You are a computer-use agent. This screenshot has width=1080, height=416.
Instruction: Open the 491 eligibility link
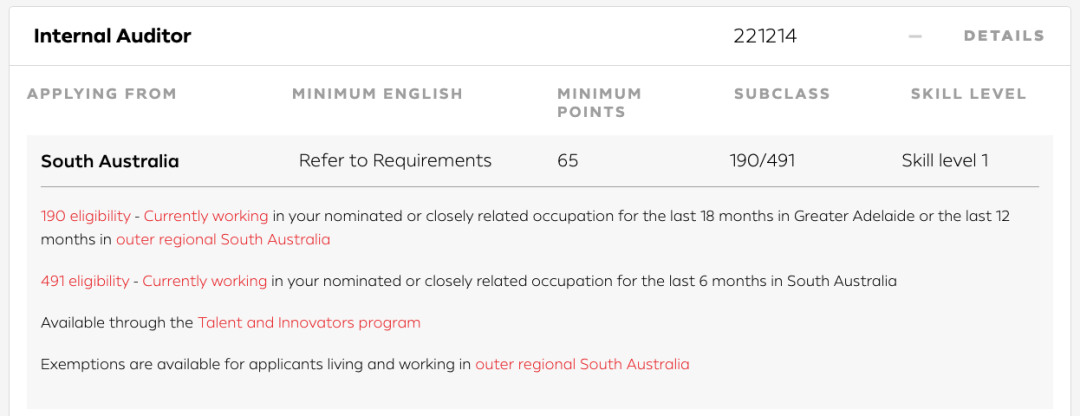(85, 281)
